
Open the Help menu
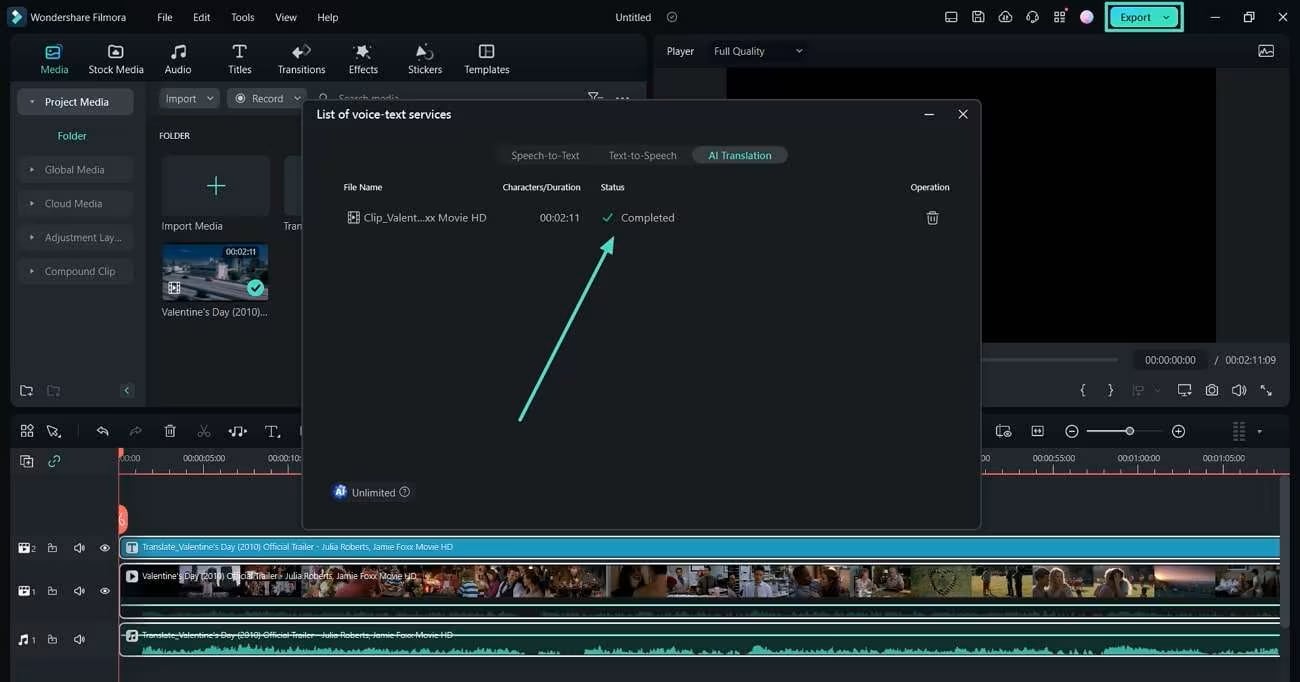(x=328, y=17)
